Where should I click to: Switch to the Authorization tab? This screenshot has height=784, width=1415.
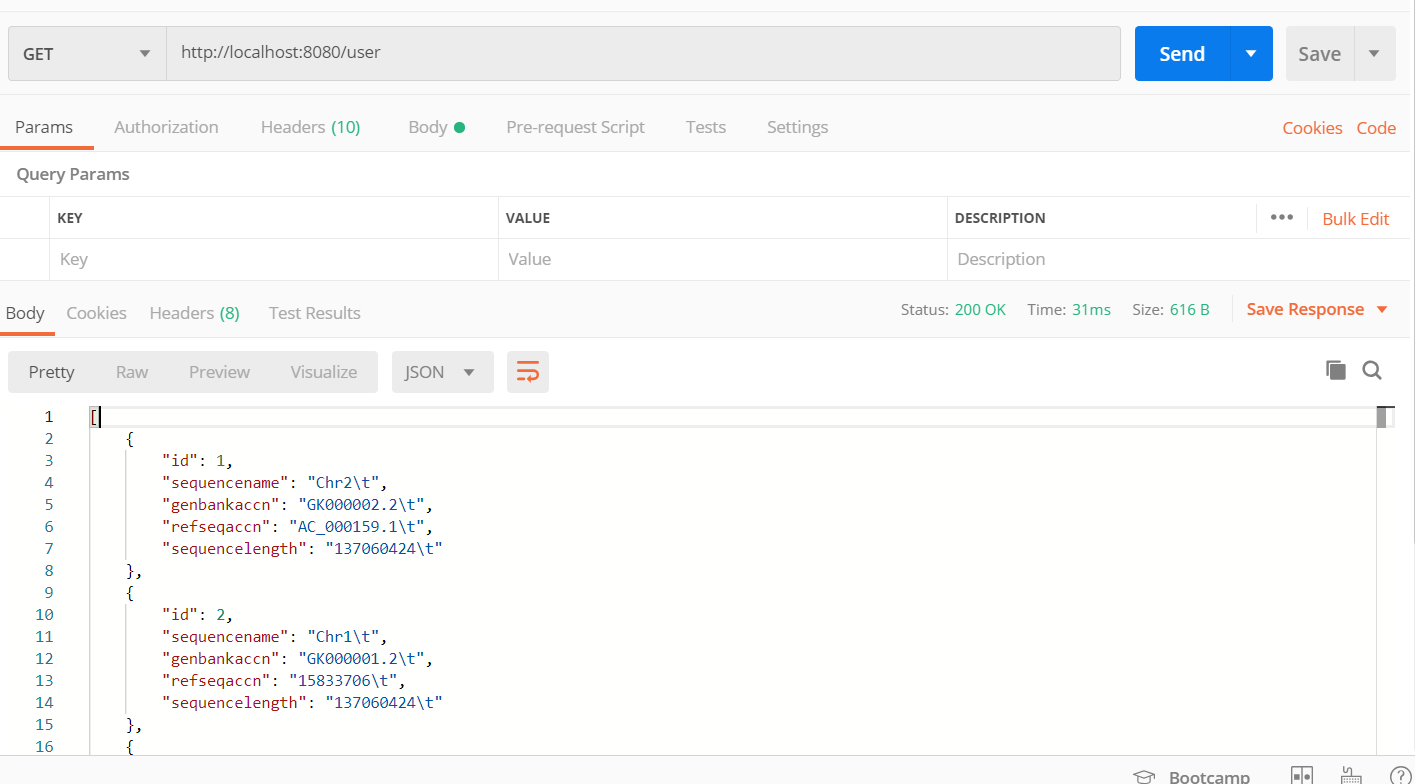[166, 127]
